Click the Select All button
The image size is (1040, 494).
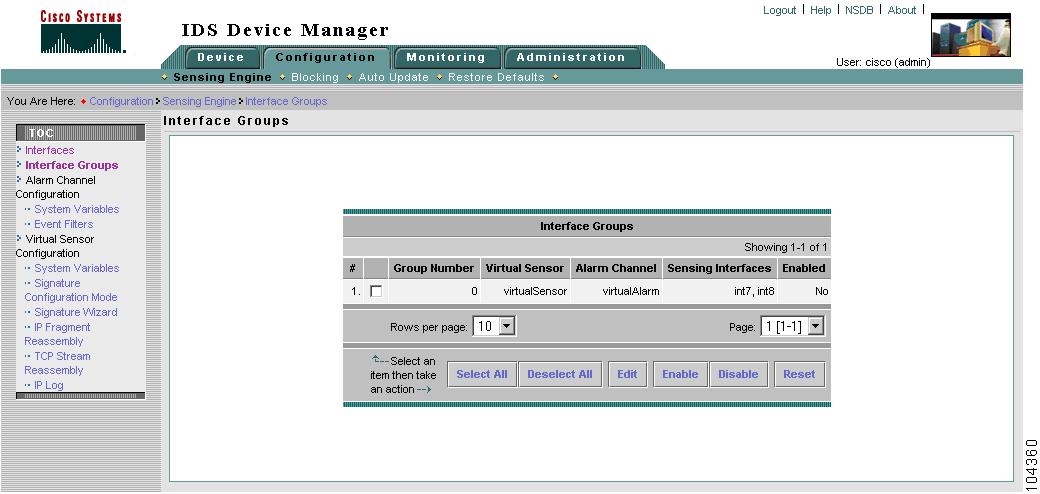click(482, 375)
